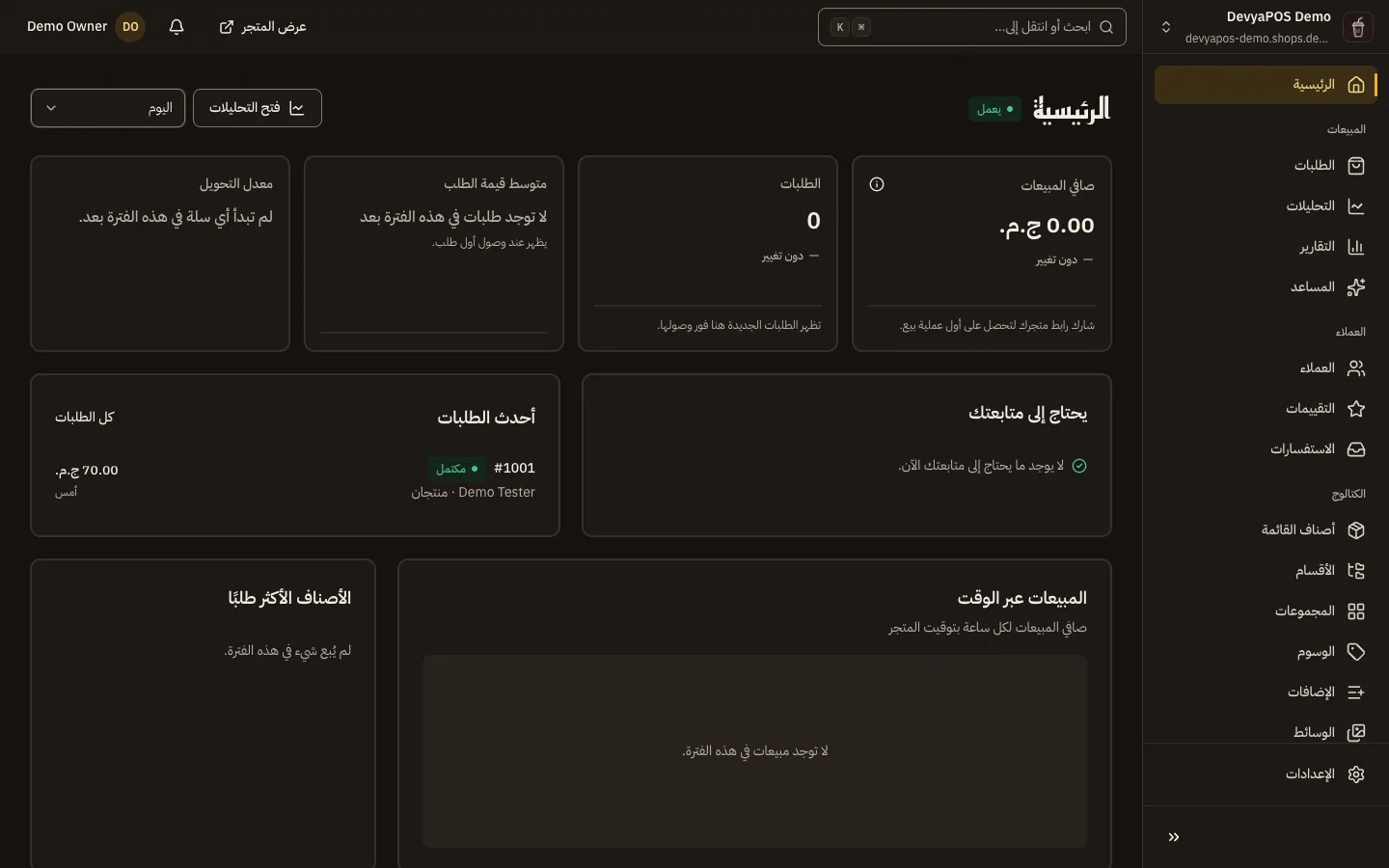Image resolution: width=1389 pixels, height=868 pixels.
Task: Open الإعدادات in the sidebar
Action: point(1266,774)
